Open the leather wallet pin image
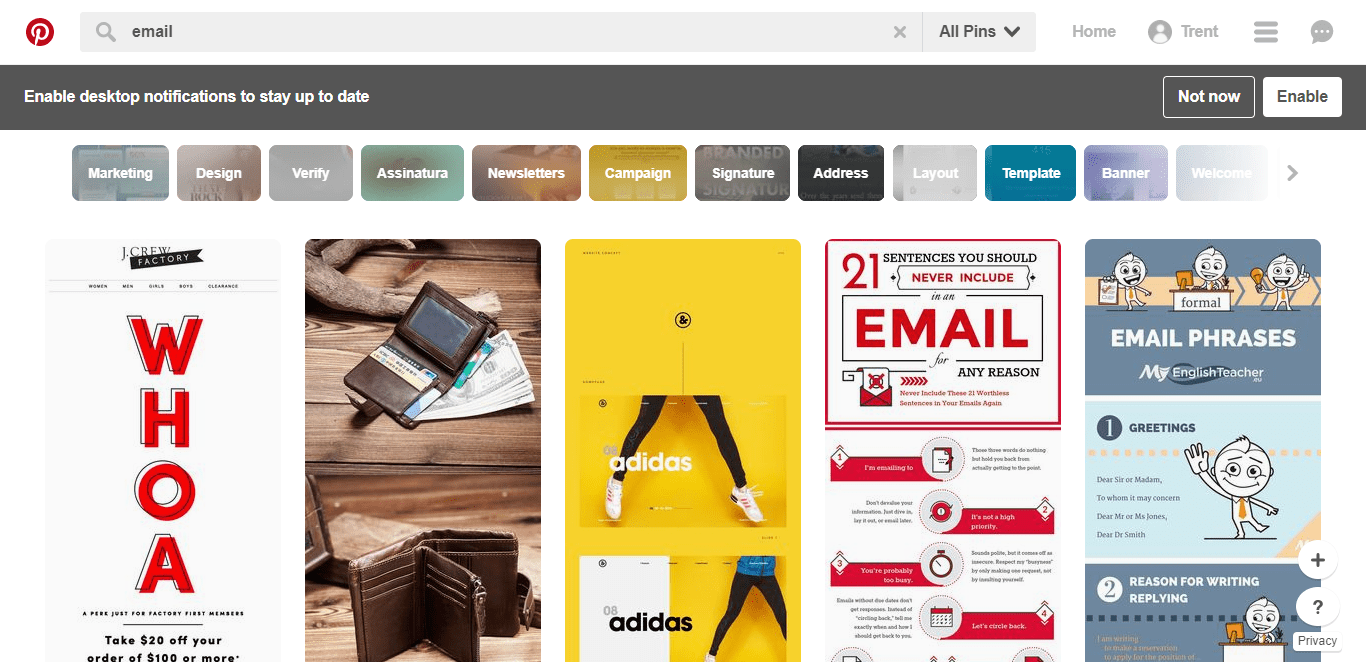1366x662 pixels. tap(423, 450)
